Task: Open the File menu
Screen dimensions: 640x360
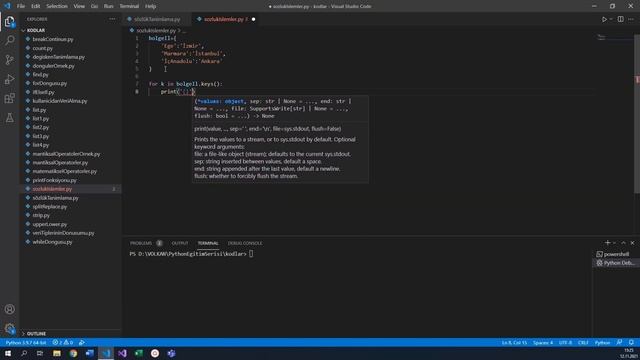Action: (x=21, y=6)
